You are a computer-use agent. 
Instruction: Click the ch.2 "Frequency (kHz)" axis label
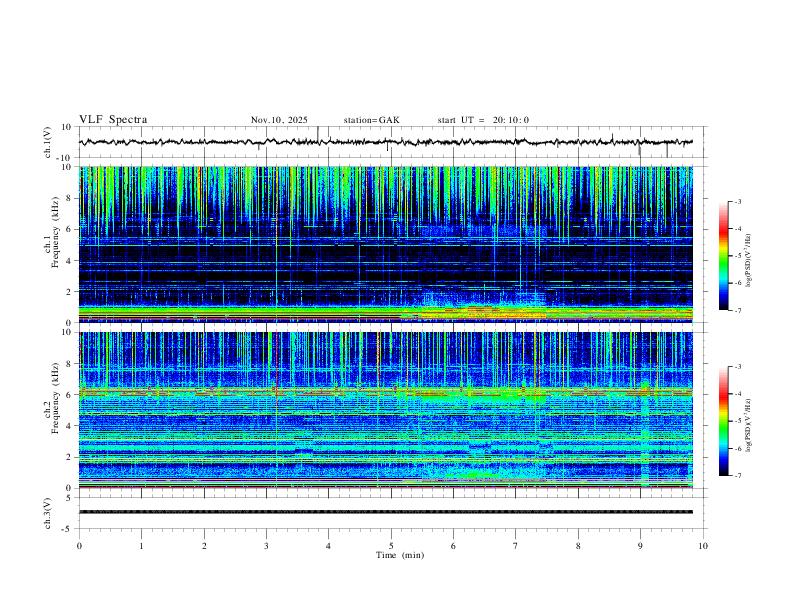click(55, 398)
